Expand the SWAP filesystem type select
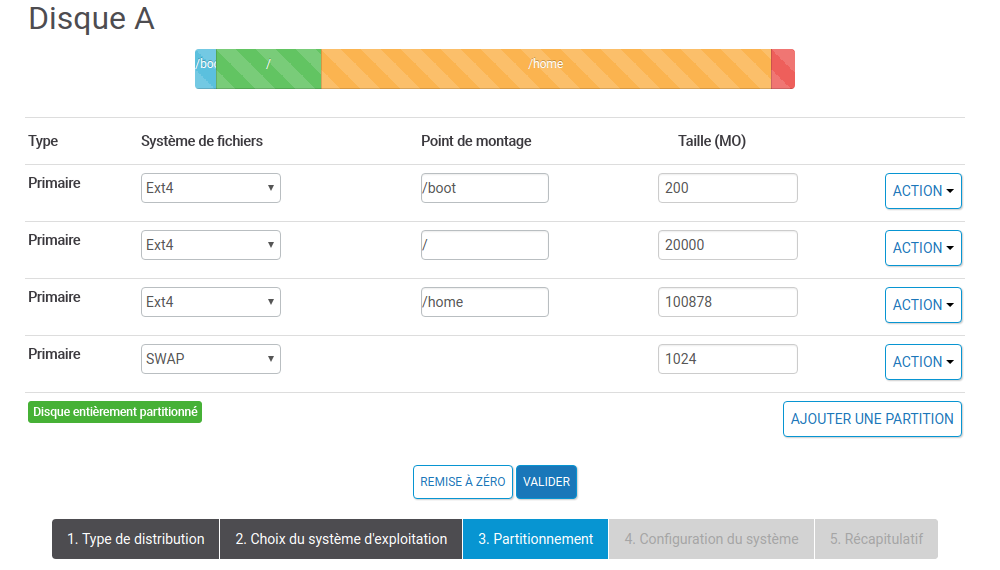Image resolution: width=1000 pixels, height=570 pixels. click(x=211, y=359)
